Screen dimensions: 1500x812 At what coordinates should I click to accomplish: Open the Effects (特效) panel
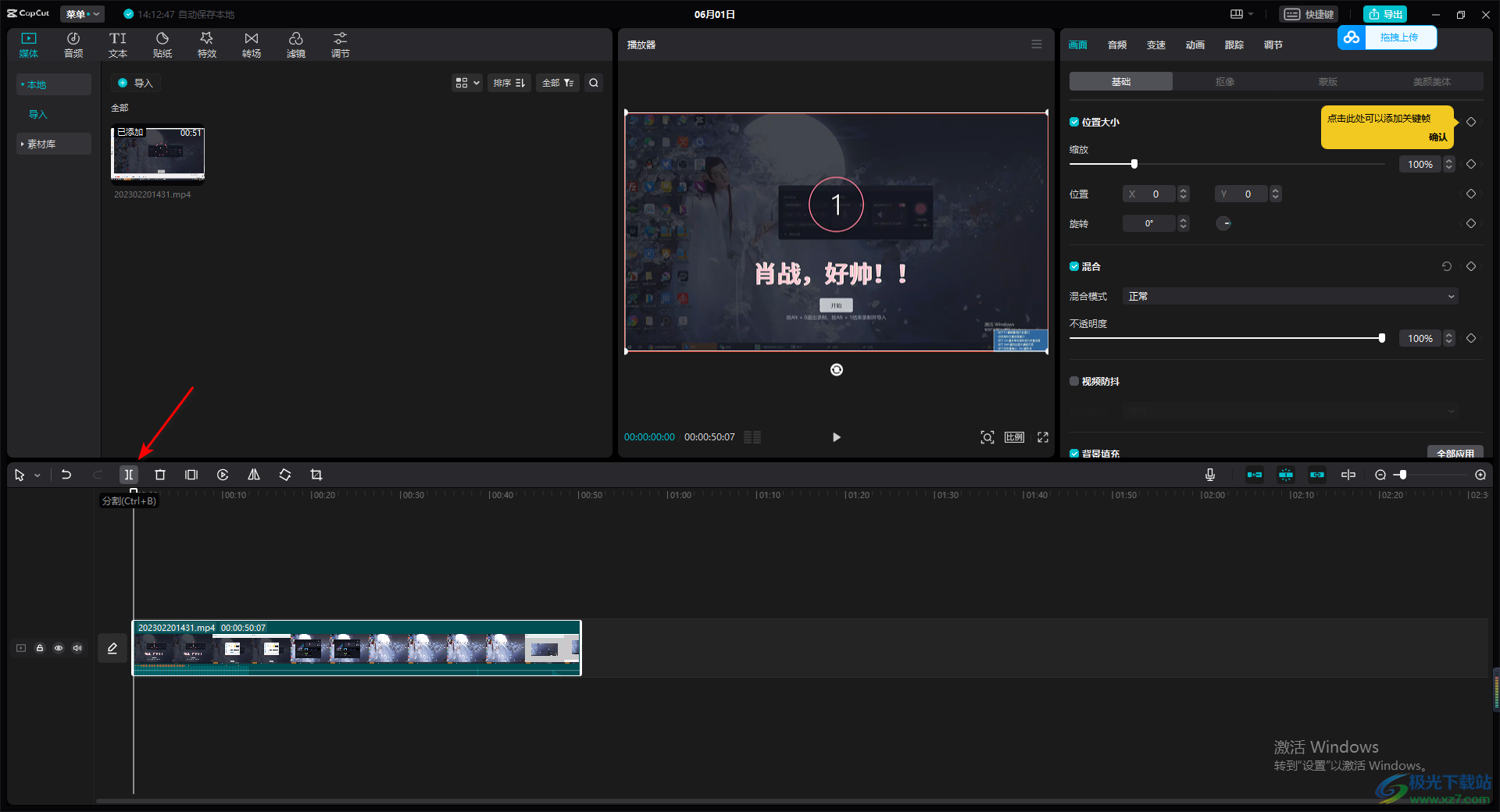tap(207, 45)
